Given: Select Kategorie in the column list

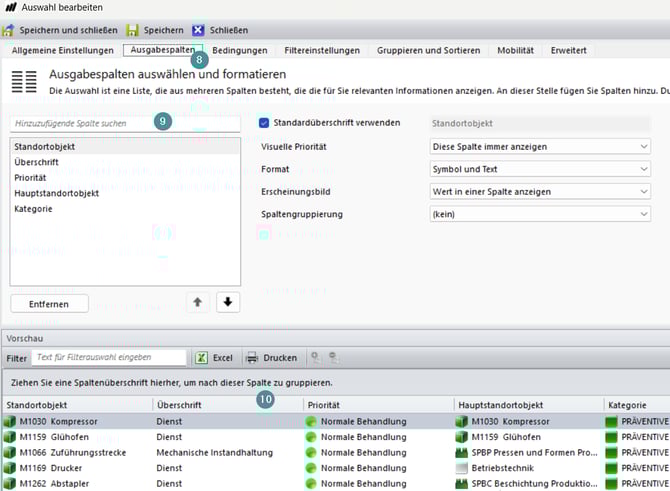Looking at the screenshot, I should click(x=124, y=209).
